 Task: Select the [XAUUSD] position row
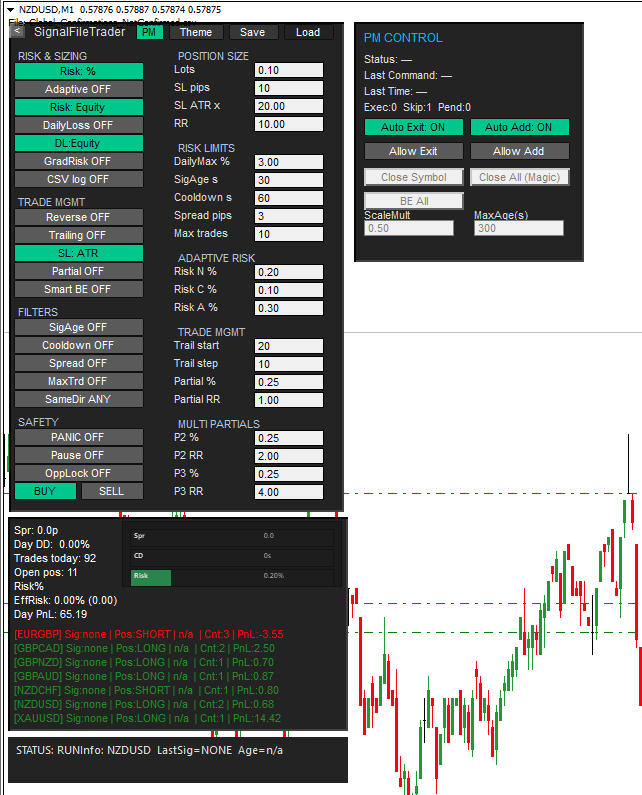tap(148, 719)
